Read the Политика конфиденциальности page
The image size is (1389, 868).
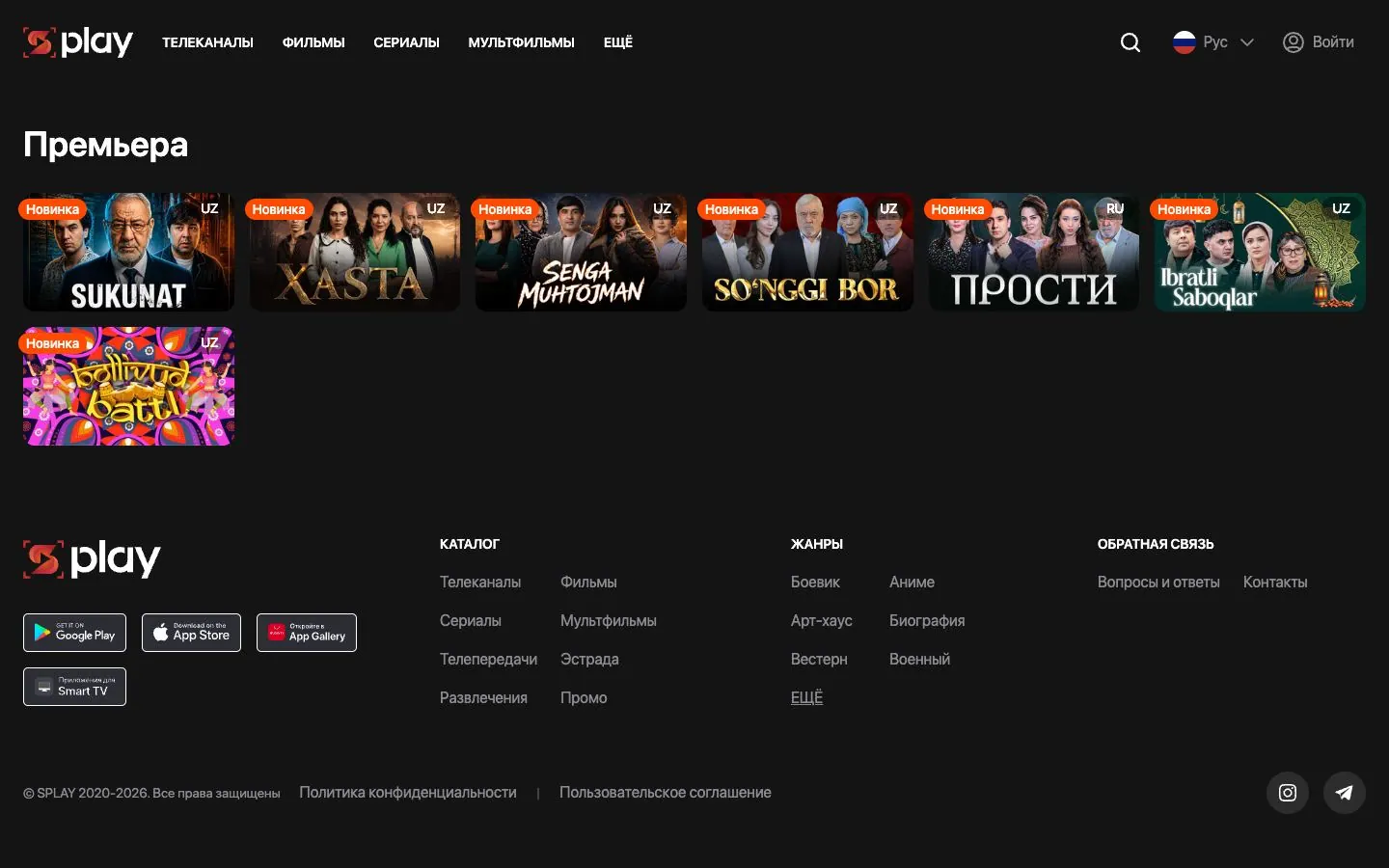point(408,793)
